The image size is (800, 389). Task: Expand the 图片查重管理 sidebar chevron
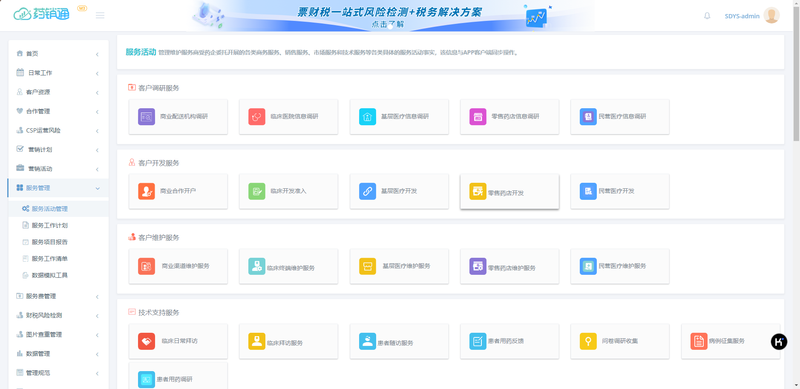pos(97,335)
